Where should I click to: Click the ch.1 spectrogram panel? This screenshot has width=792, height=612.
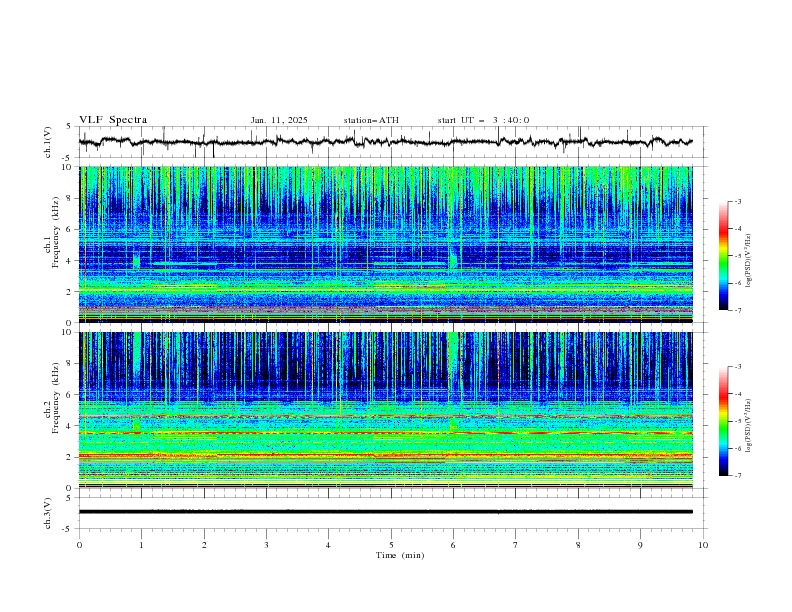click(386, 244)
